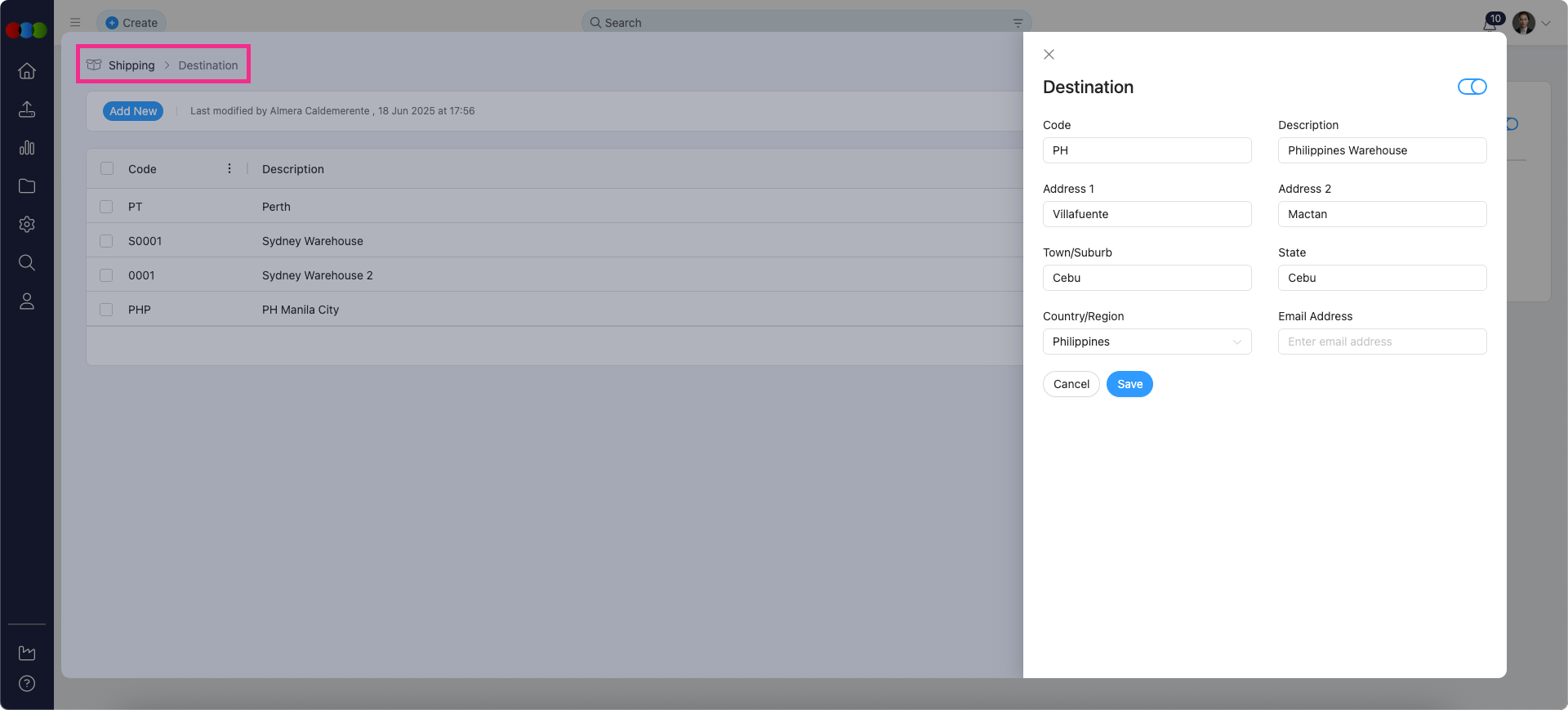This screenshot has width=1568, height=710.
Task: Click the upload icon in sidebar
Action: point(27,109)
